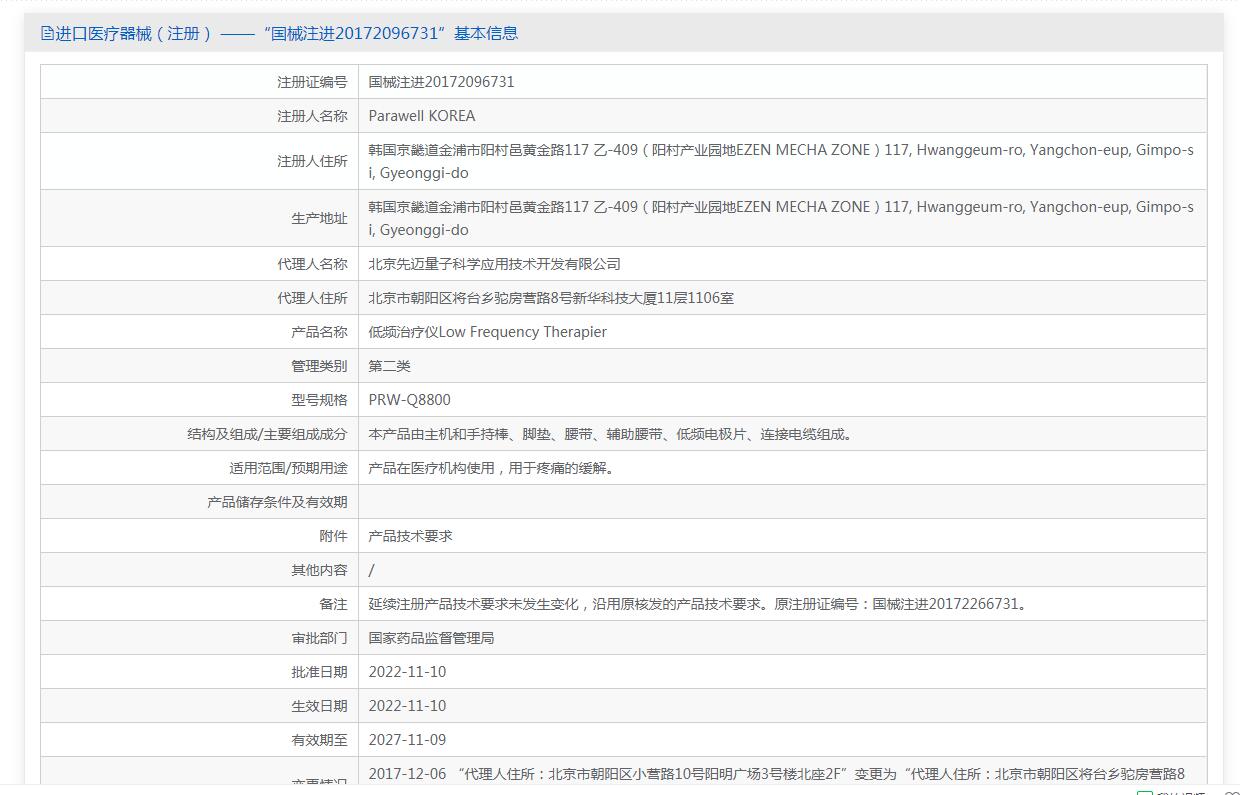Viewport: 1240px width, 795px height.
Task: Click the 注册人住所 address value
Action: pyautogui.click(x=780, y=161)
